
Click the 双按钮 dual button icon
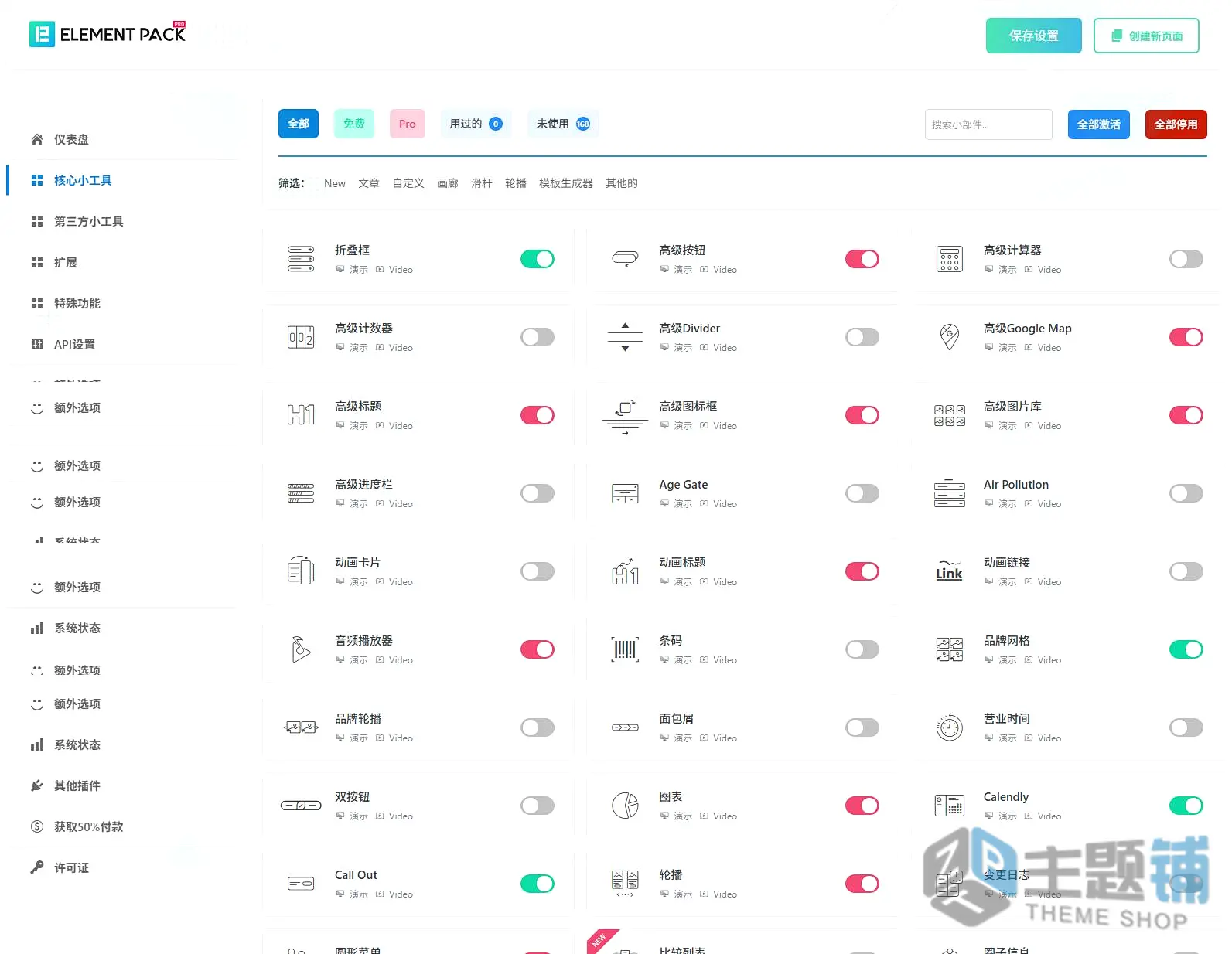[x=301, y=806]
